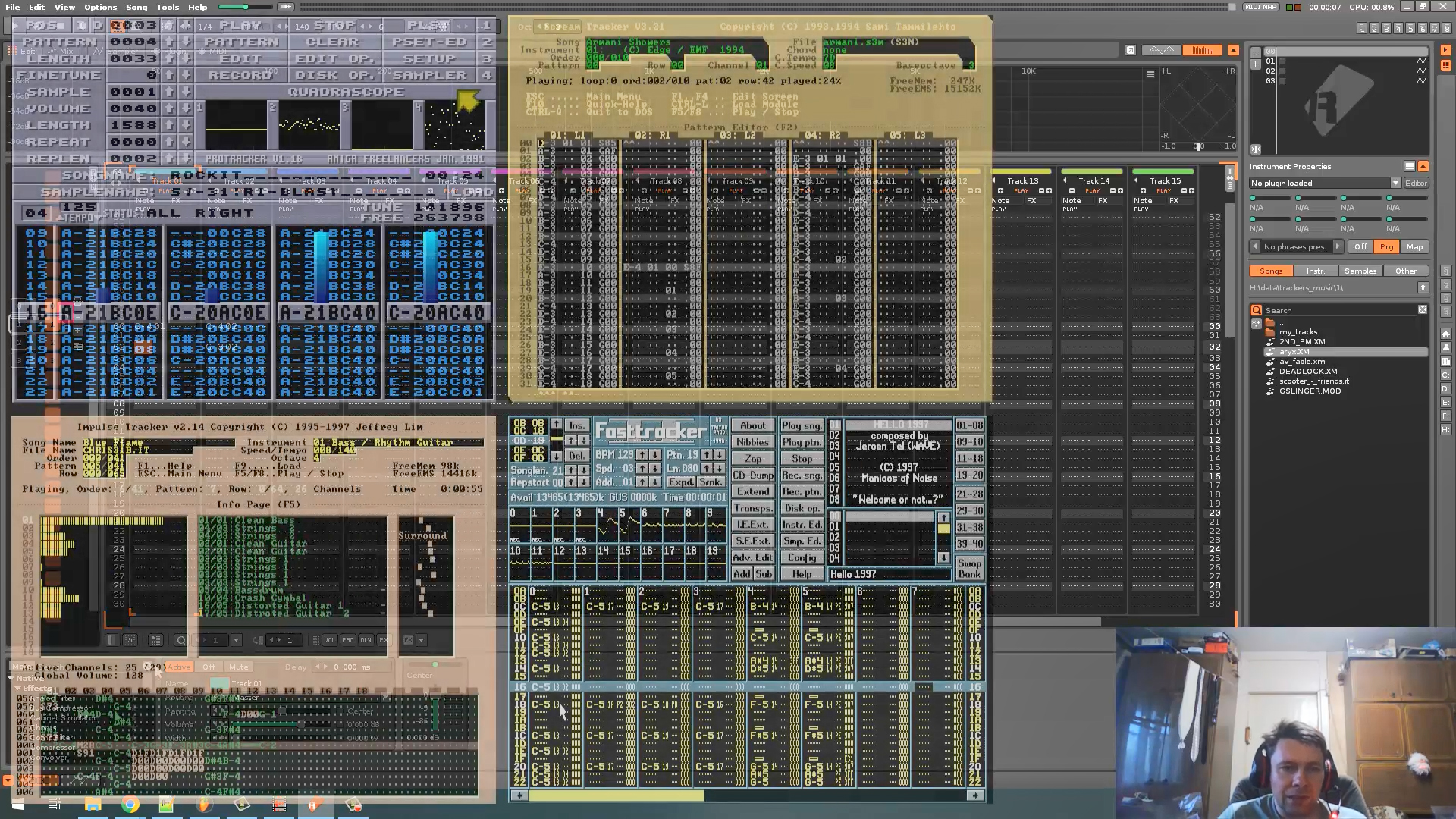
Task: Click Play sng. in Fasttracker window
Action: coord(802,425)
